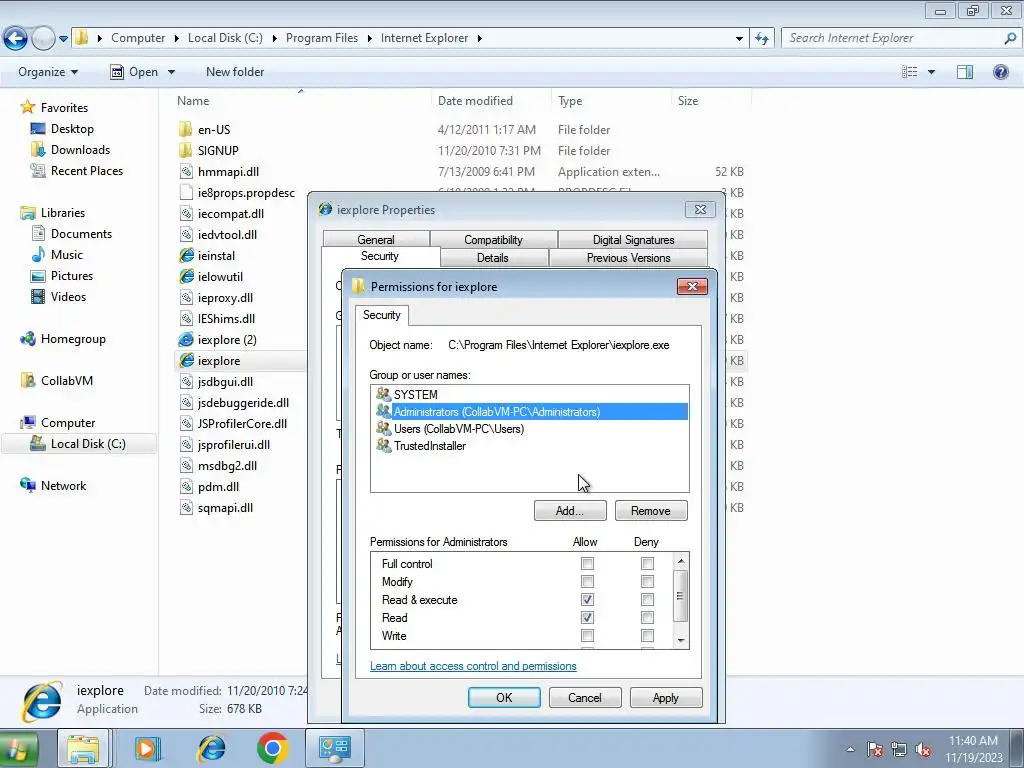
Task: Select the ielowutil application icon
Action: pyautogui.click(x=186, y=276)
